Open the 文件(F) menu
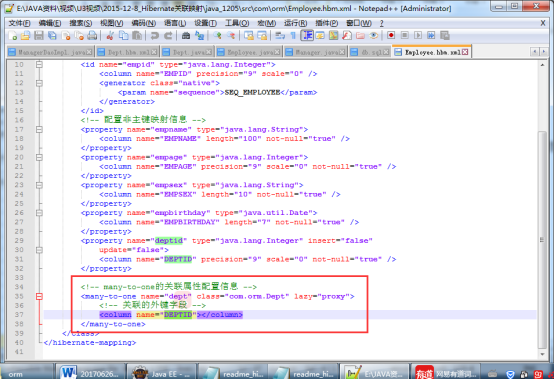554x380 pixels. [x=19, y=23]
